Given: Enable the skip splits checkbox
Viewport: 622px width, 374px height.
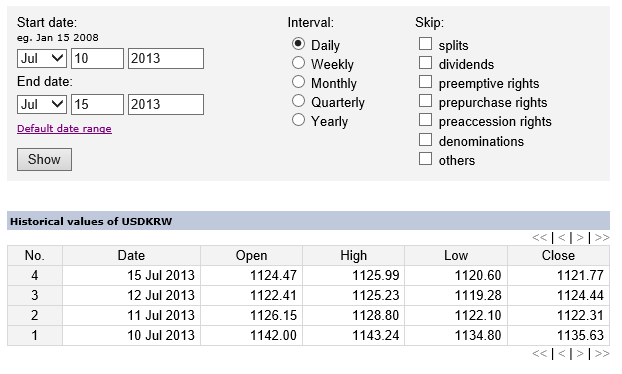Looking at the screenshot, I should click(x=425, y=44).
